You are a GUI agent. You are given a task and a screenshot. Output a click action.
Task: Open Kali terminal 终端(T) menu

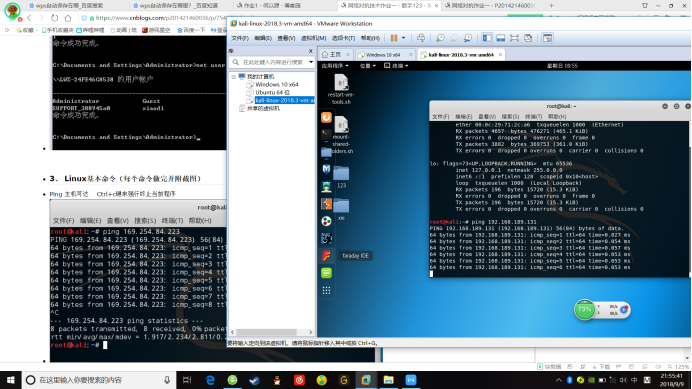(533, 117)
